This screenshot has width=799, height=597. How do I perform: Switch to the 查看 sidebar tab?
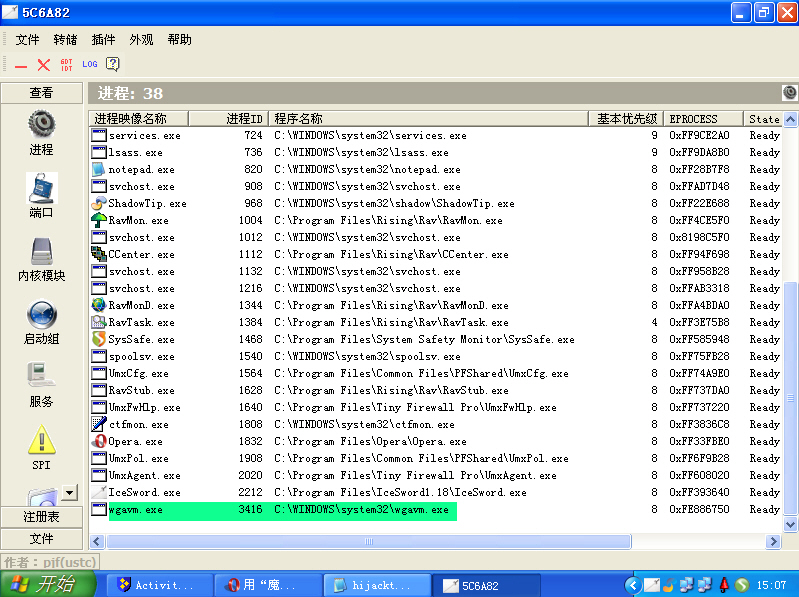(41, 93)
